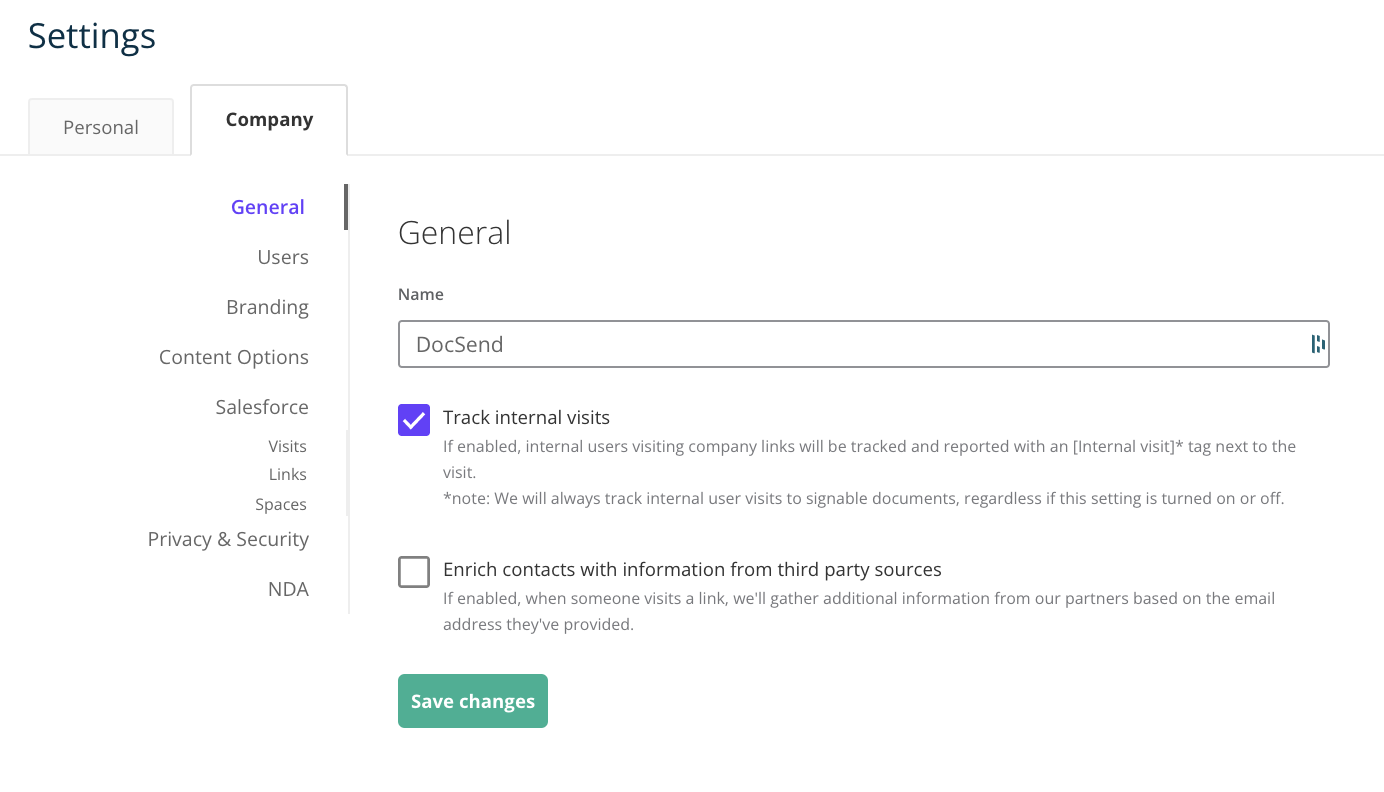Viewport: 1384px width, 792px height.
Task: Select the Company tab
Action: click(269, 119)
